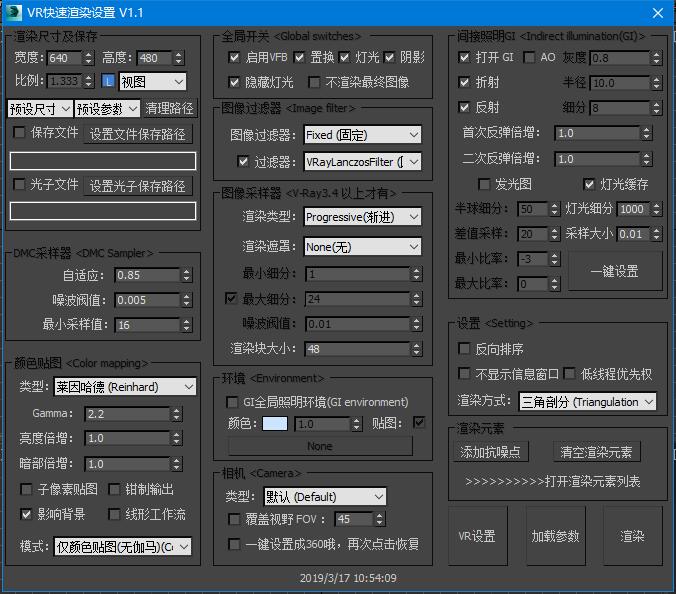The image size is (676, 594).
Task: Toggle 反射 checkbox
Action: pyautogui.click(x=464, y=107)
